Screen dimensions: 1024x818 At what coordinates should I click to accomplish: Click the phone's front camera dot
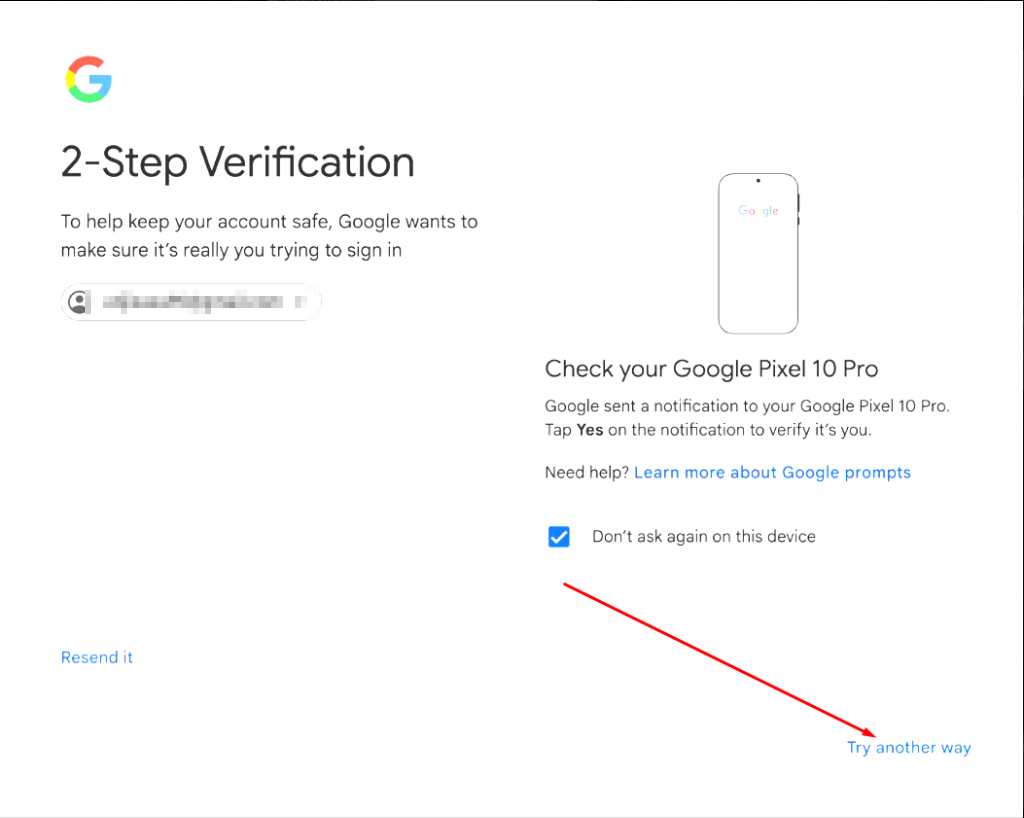758,181
